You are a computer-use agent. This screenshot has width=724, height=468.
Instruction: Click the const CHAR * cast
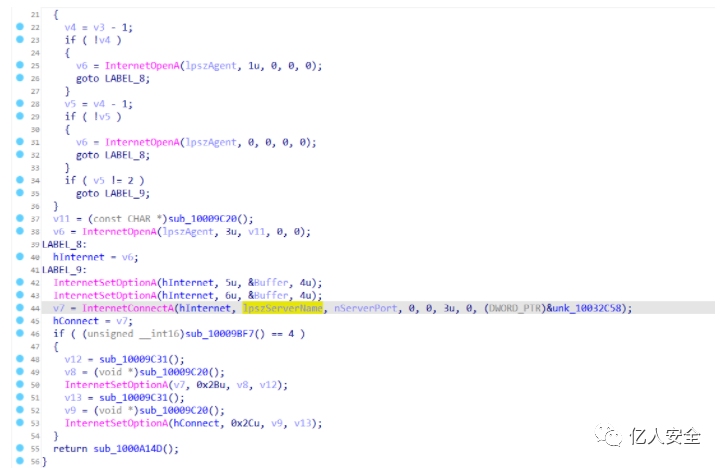[x=127, y=219]
